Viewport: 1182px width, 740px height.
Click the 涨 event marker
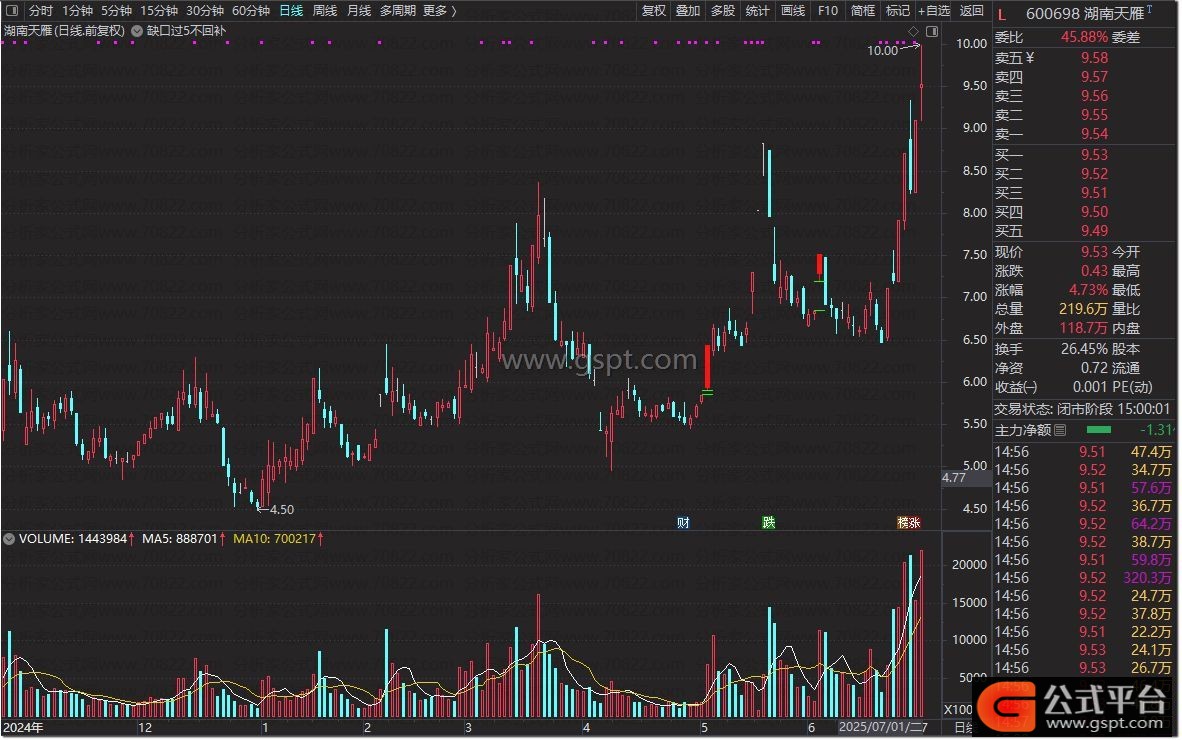click(x=915, y=523)
